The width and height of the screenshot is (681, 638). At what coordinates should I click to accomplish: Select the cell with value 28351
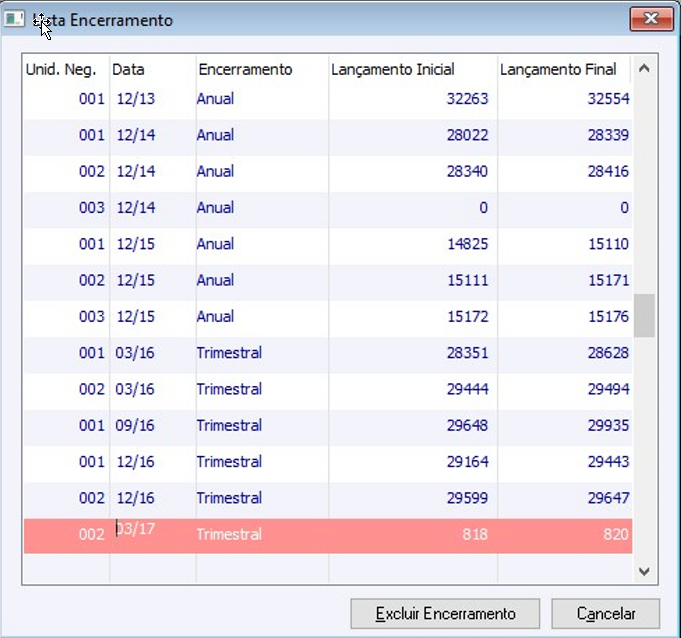coord(467,353)
